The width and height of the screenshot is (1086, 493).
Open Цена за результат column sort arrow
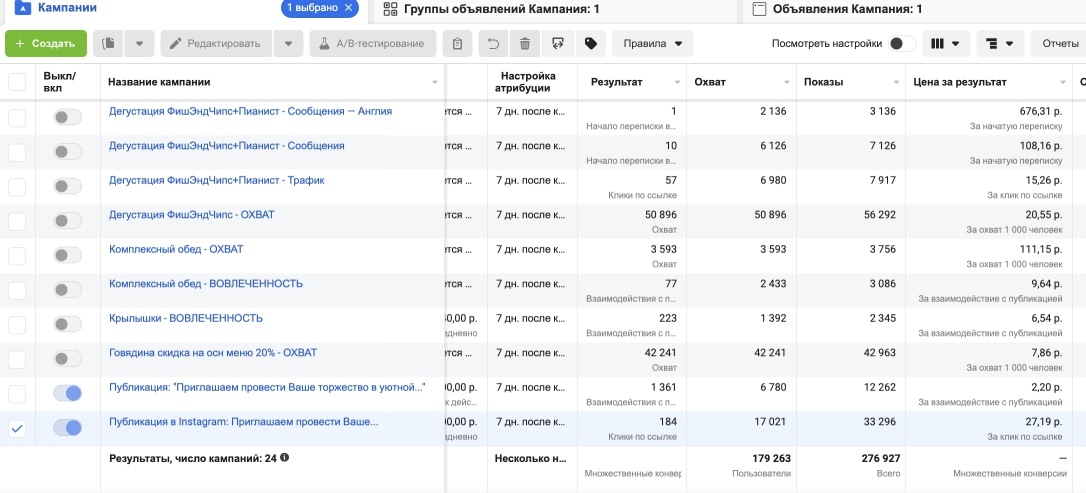pos(1062,82)
